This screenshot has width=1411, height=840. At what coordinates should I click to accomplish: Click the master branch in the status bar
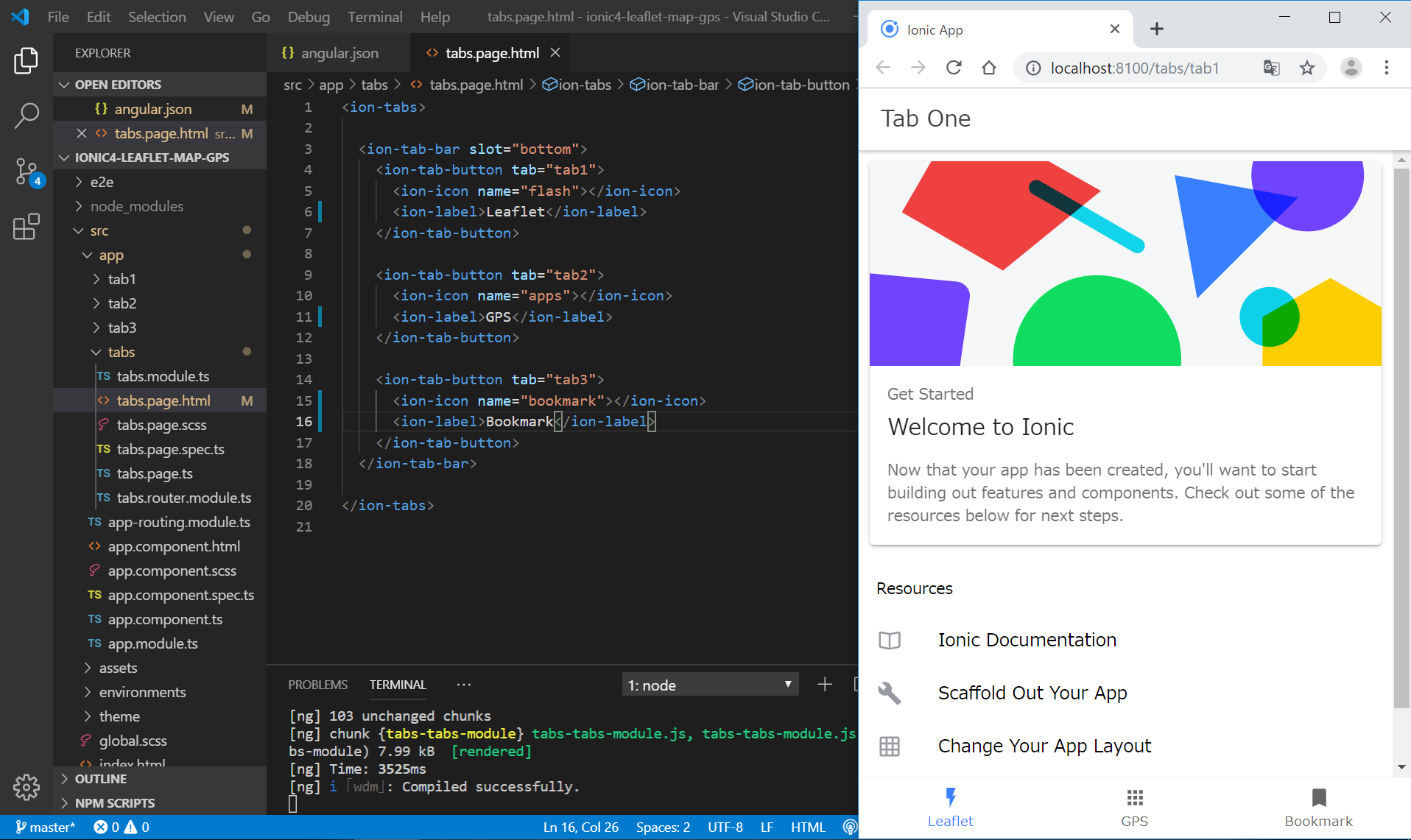[46, 827]
